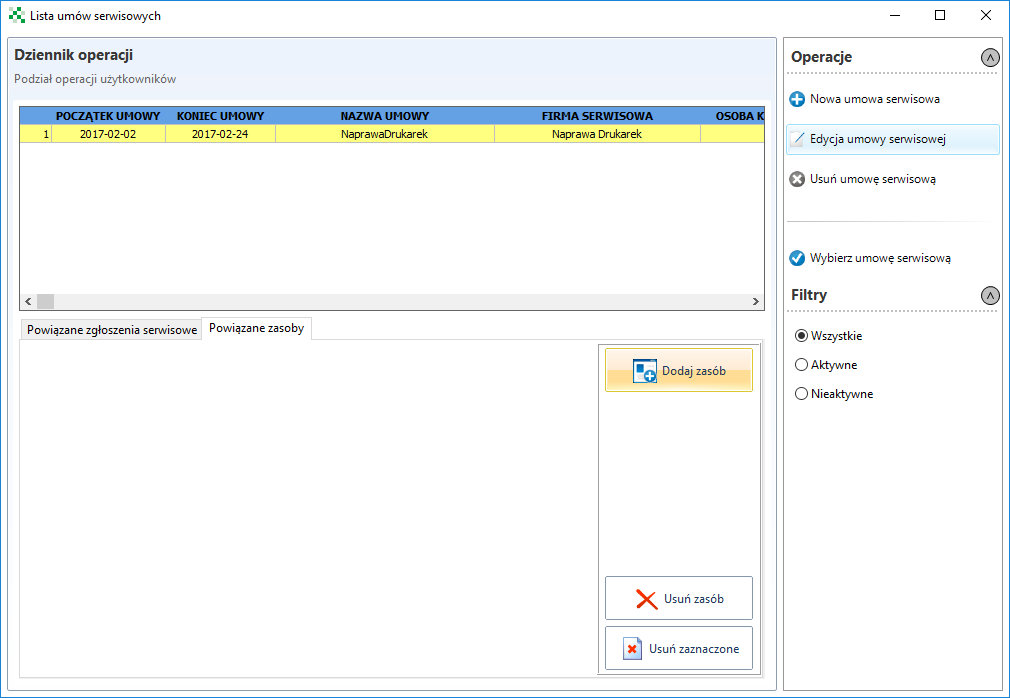The image size is (1010, 698).
Task: Click the pencil icon for Edycja umowy serwisowej
Action: point(797,140)
